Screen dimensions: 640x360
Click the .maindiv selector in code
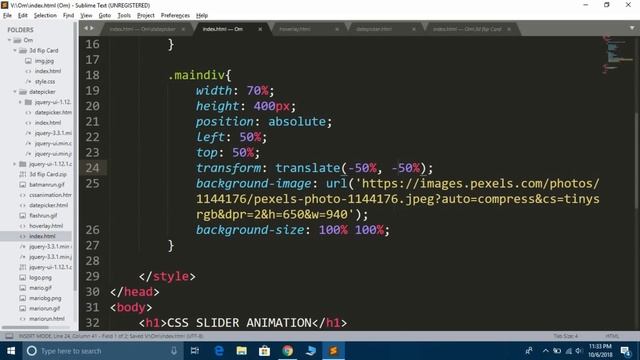(x=196, y=75)
